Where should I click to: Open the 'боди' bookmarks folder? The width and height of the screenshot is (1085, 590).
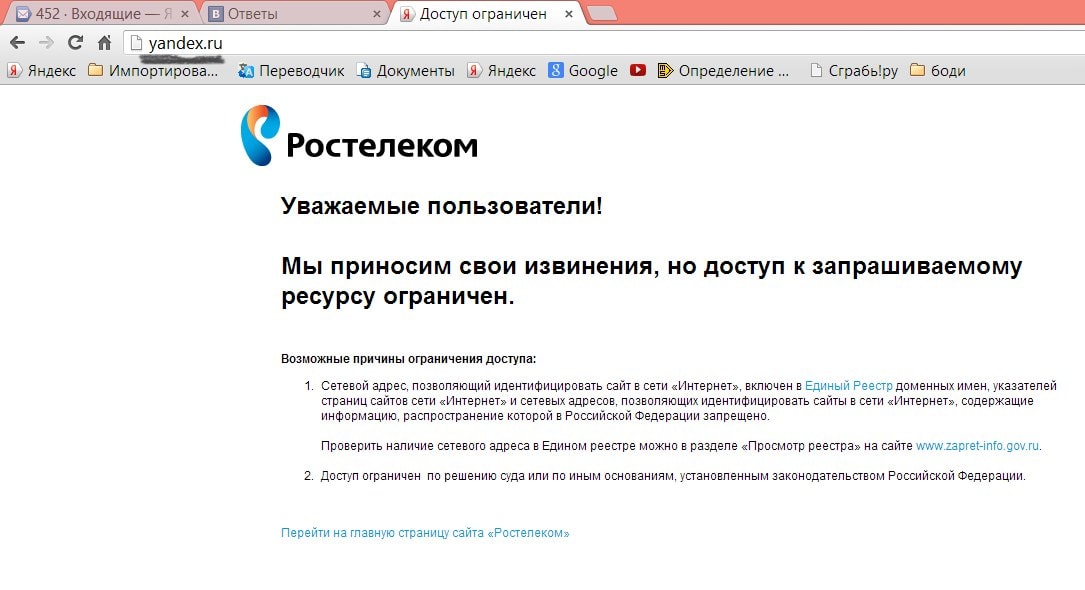[x=938, y=71]
